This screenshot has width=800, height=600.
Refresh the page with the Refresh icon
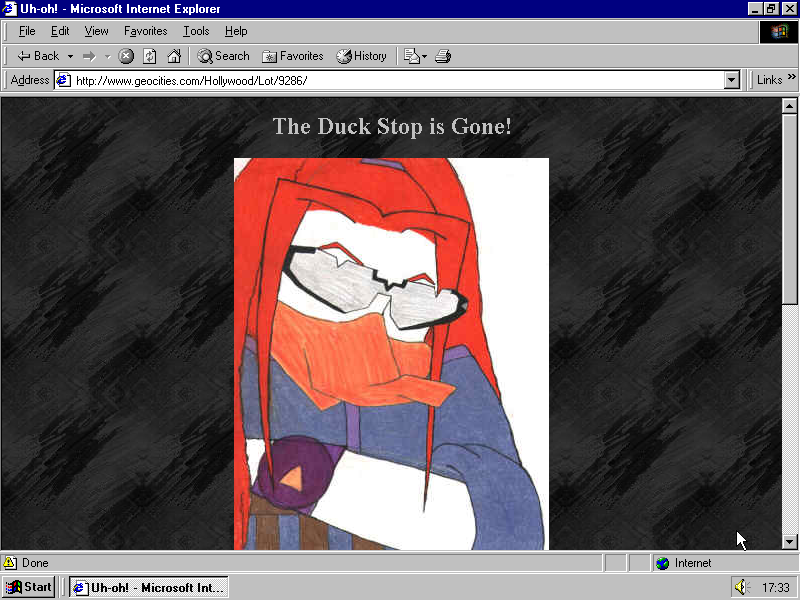[149, 56]
